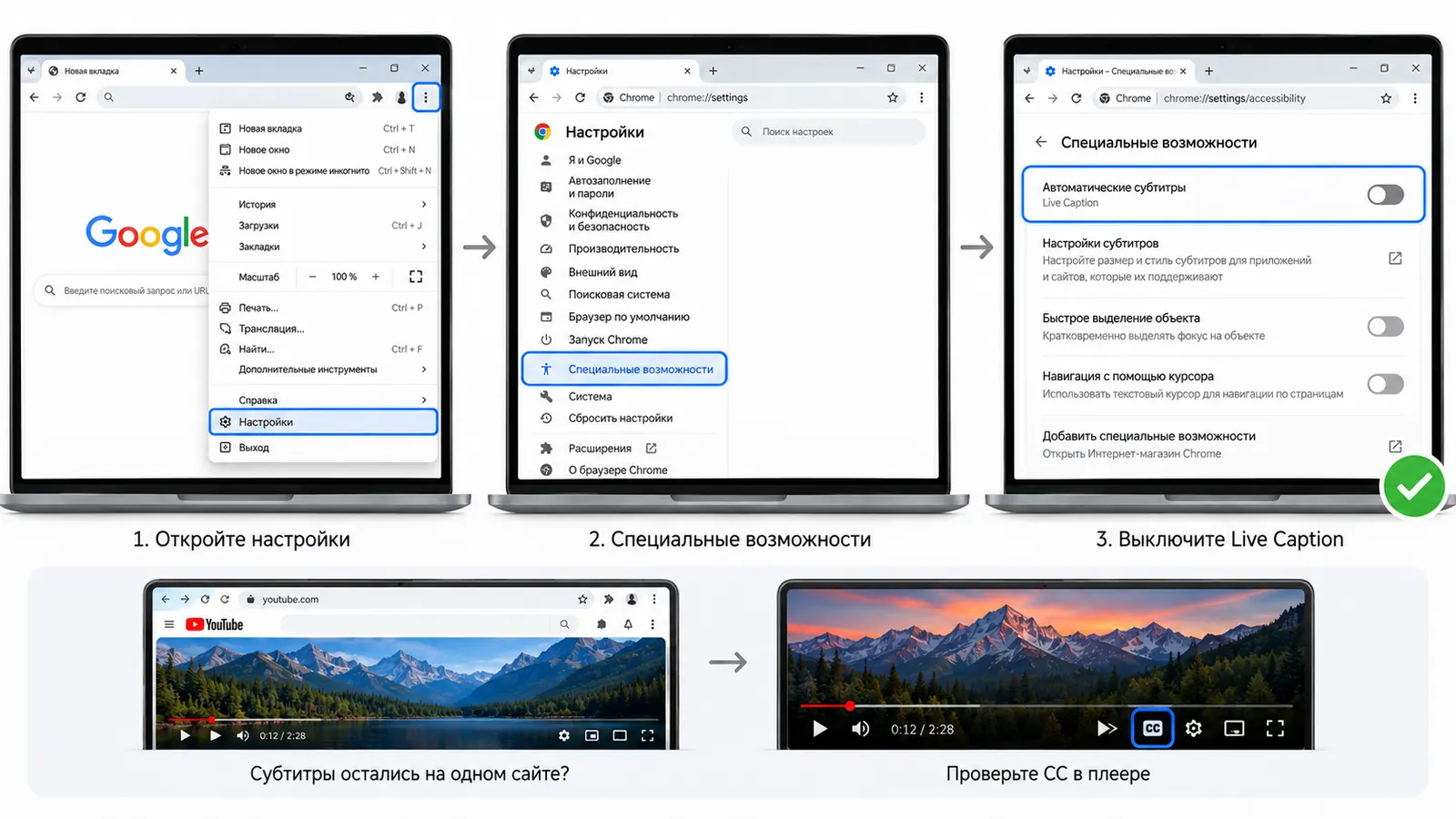Toggle the CC subtitles button in the player

(x=1152, y=728)
